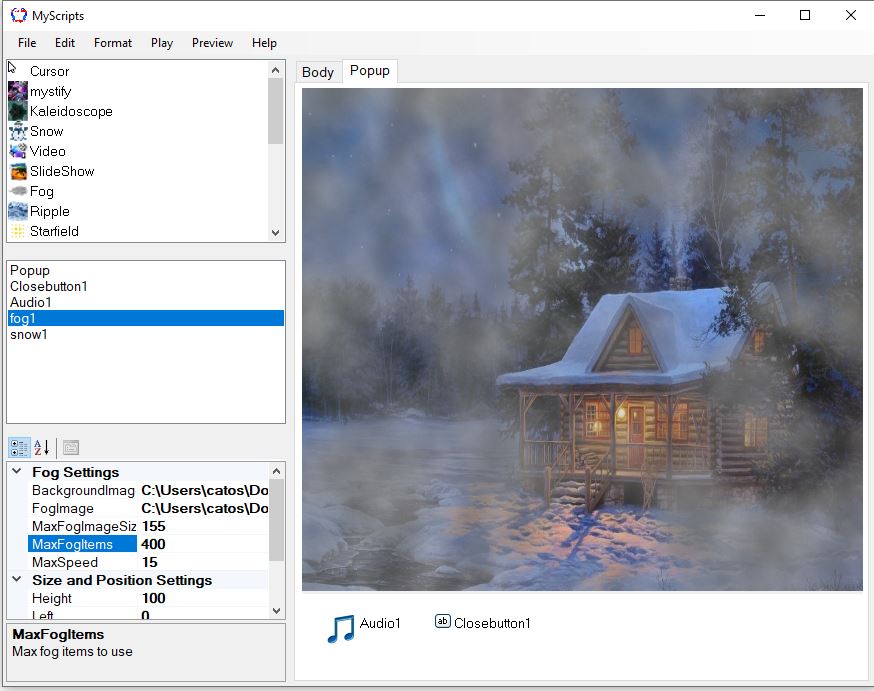Viewport: 874px width, 691px height.
Task: Click the MaxFogImageSize value 155
Action: (x=204, y=526)
